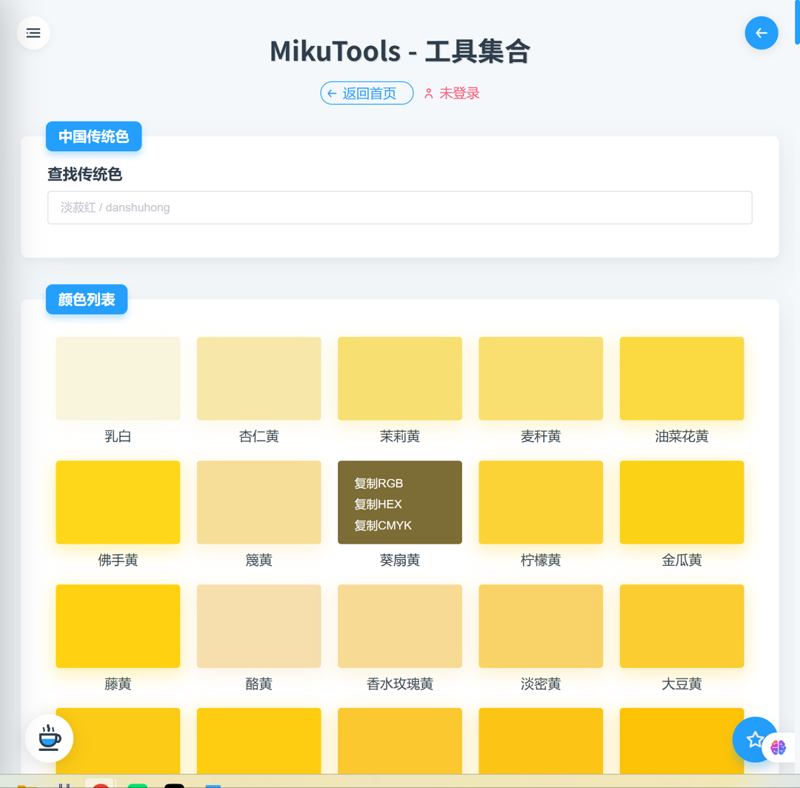Select the 乳白 color swatch
This screenshot has width=800, height=788.
pyautogui.click(x=118, y=378)
